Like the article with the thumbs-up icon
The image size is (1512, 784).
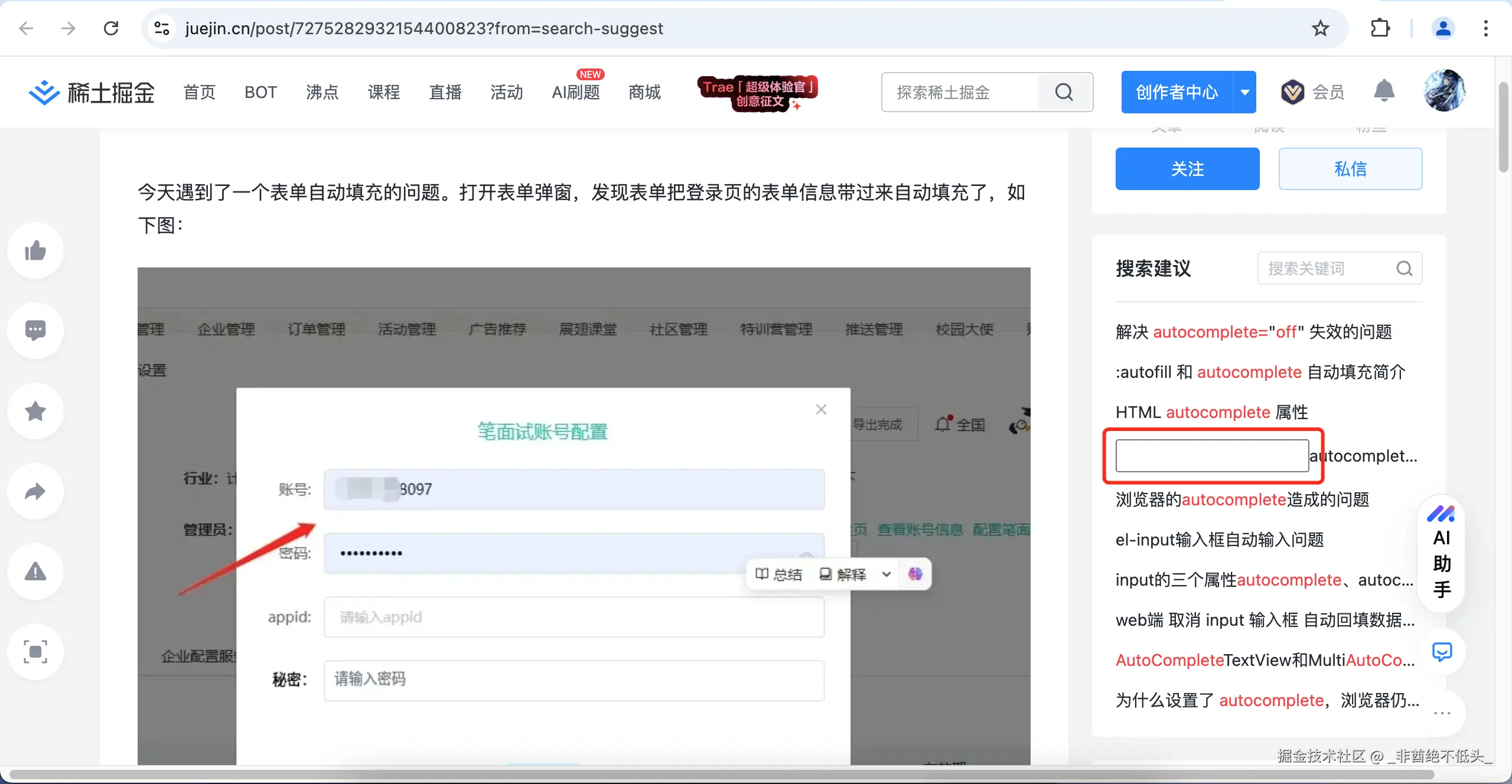[x=35, y=250]
